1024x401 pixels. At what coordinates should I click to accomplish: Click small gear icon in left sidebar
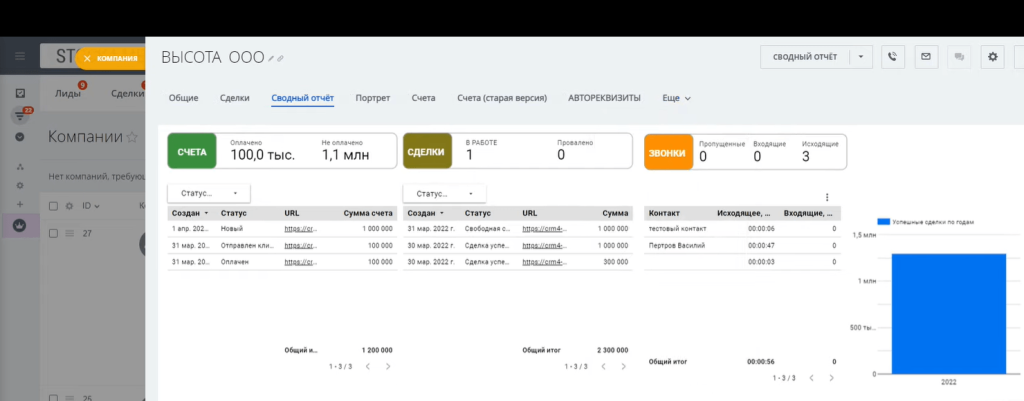click(x=20, y=185)
